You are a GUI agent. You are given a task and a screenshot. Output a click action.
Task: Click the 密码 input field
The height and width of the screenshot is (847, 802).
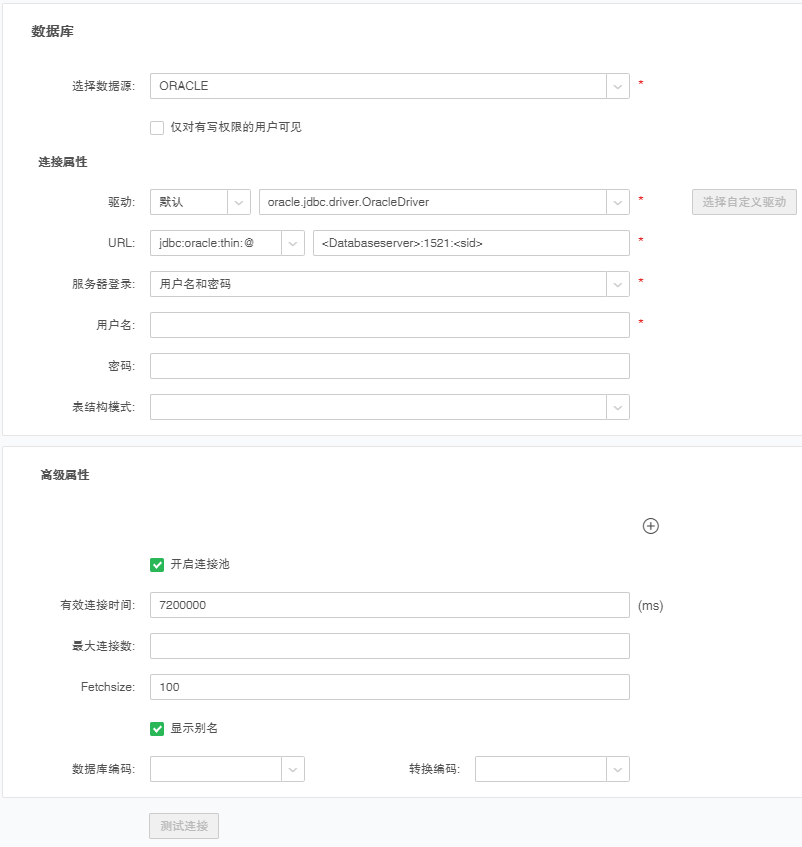[x=389, y=366]
